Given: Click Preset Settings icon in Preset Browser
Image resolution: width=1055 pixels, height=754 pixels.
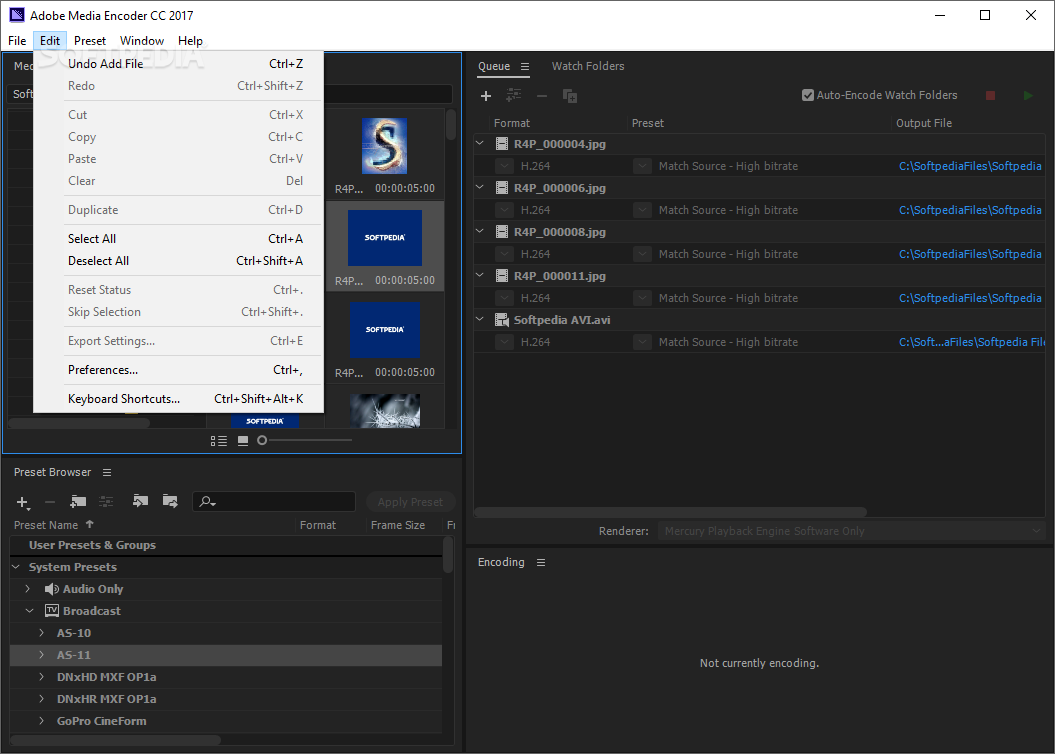Looking at the screenshot, I should 106,501.
